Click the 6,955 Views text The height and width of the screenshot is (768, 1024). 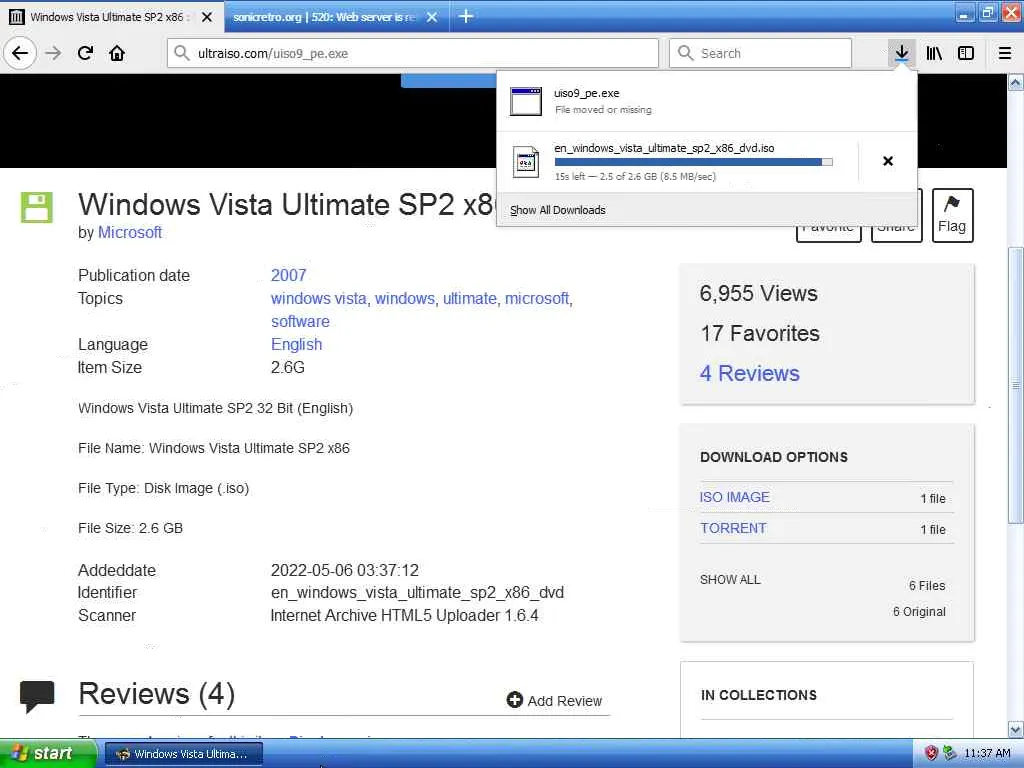coord(758,293)
